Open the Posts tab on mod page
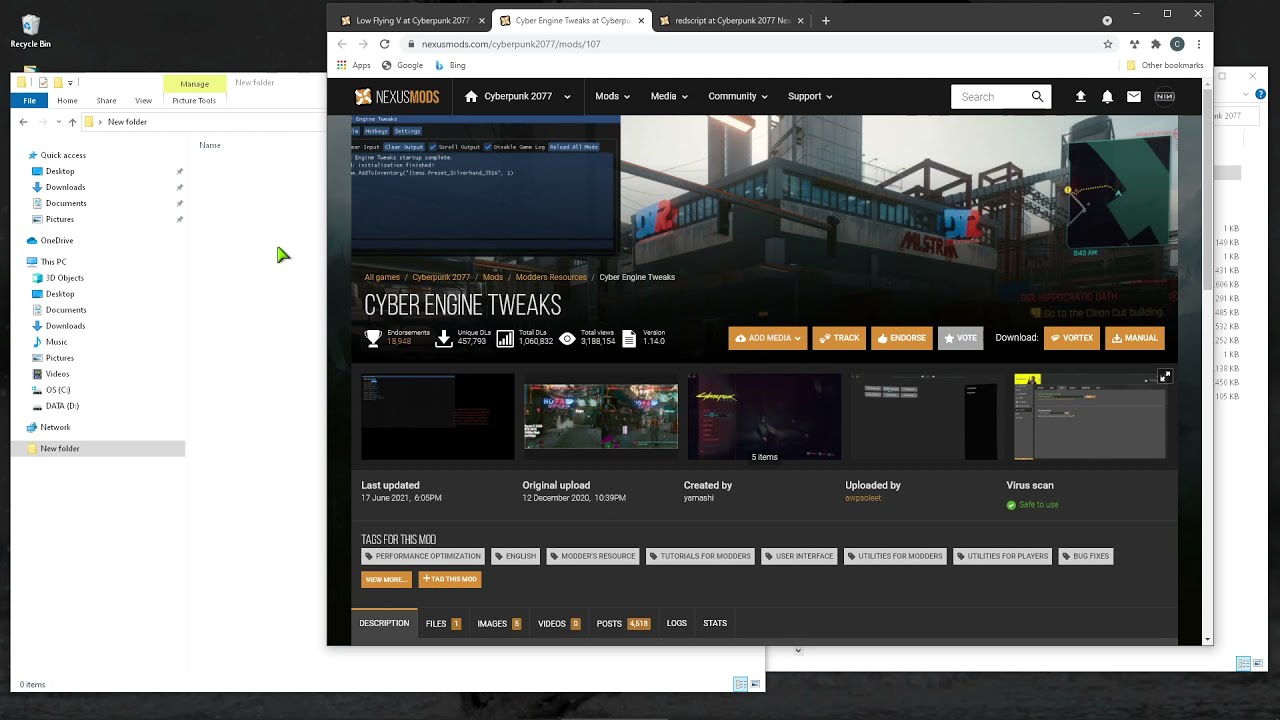 [x=623, y=623]
